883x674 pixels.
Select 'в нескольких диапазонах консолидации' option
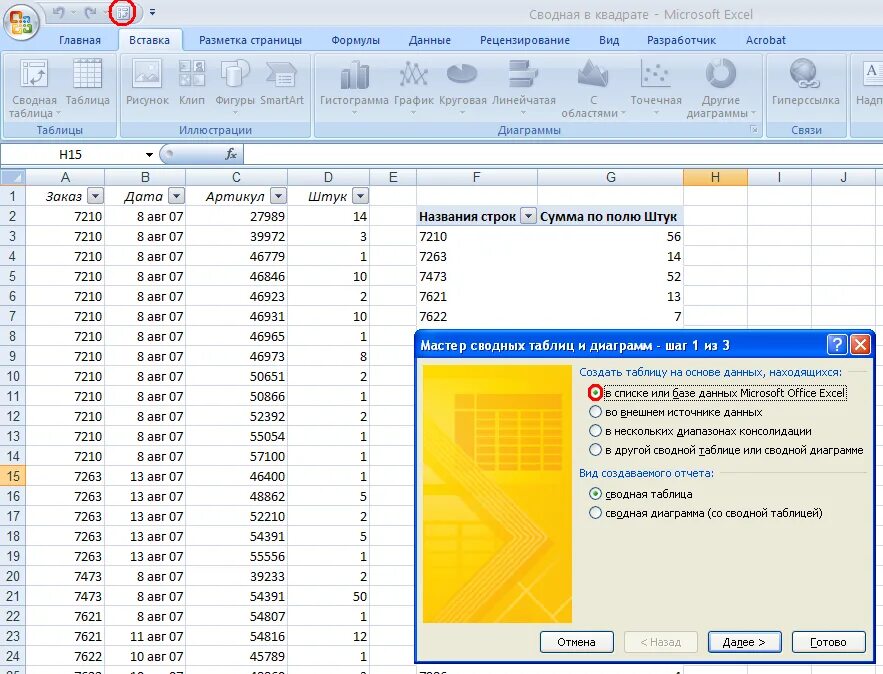pos(595,431)
